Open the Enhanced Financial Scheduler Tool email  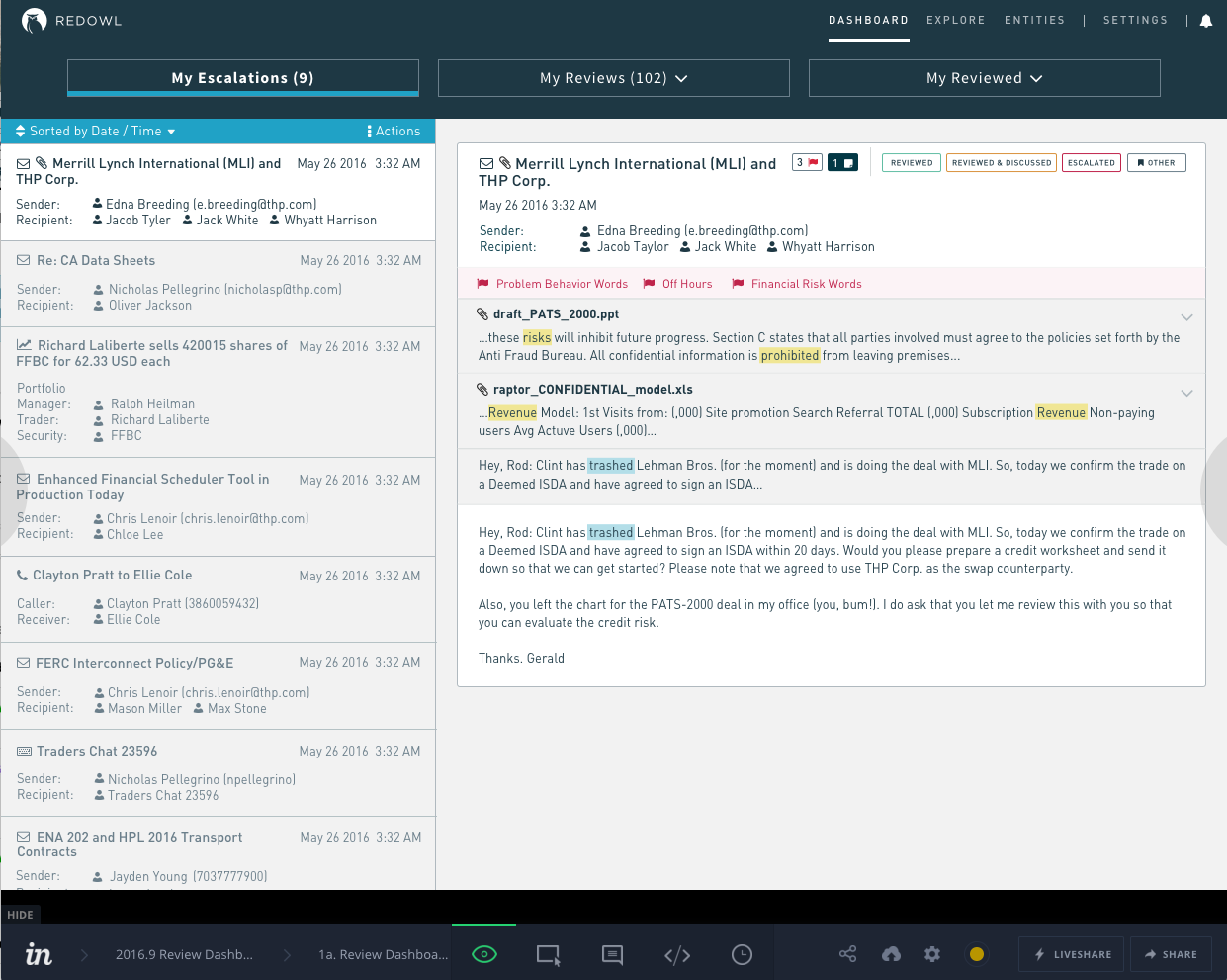218,505
